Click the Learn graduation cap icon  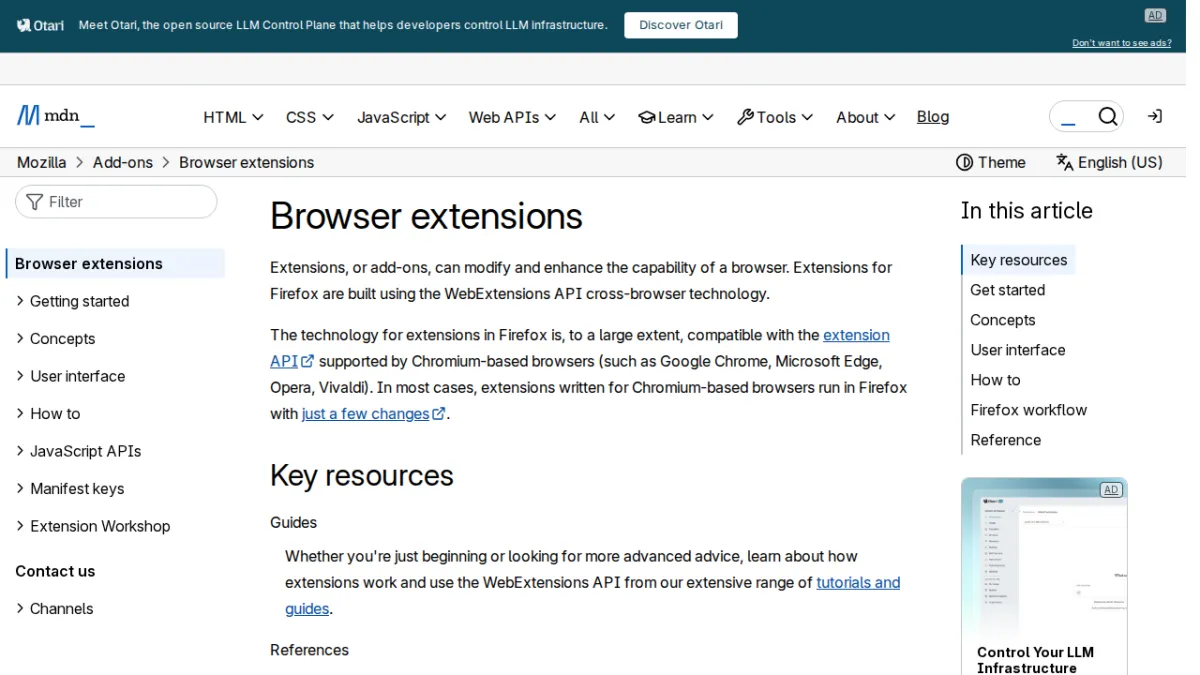point(647,117)
